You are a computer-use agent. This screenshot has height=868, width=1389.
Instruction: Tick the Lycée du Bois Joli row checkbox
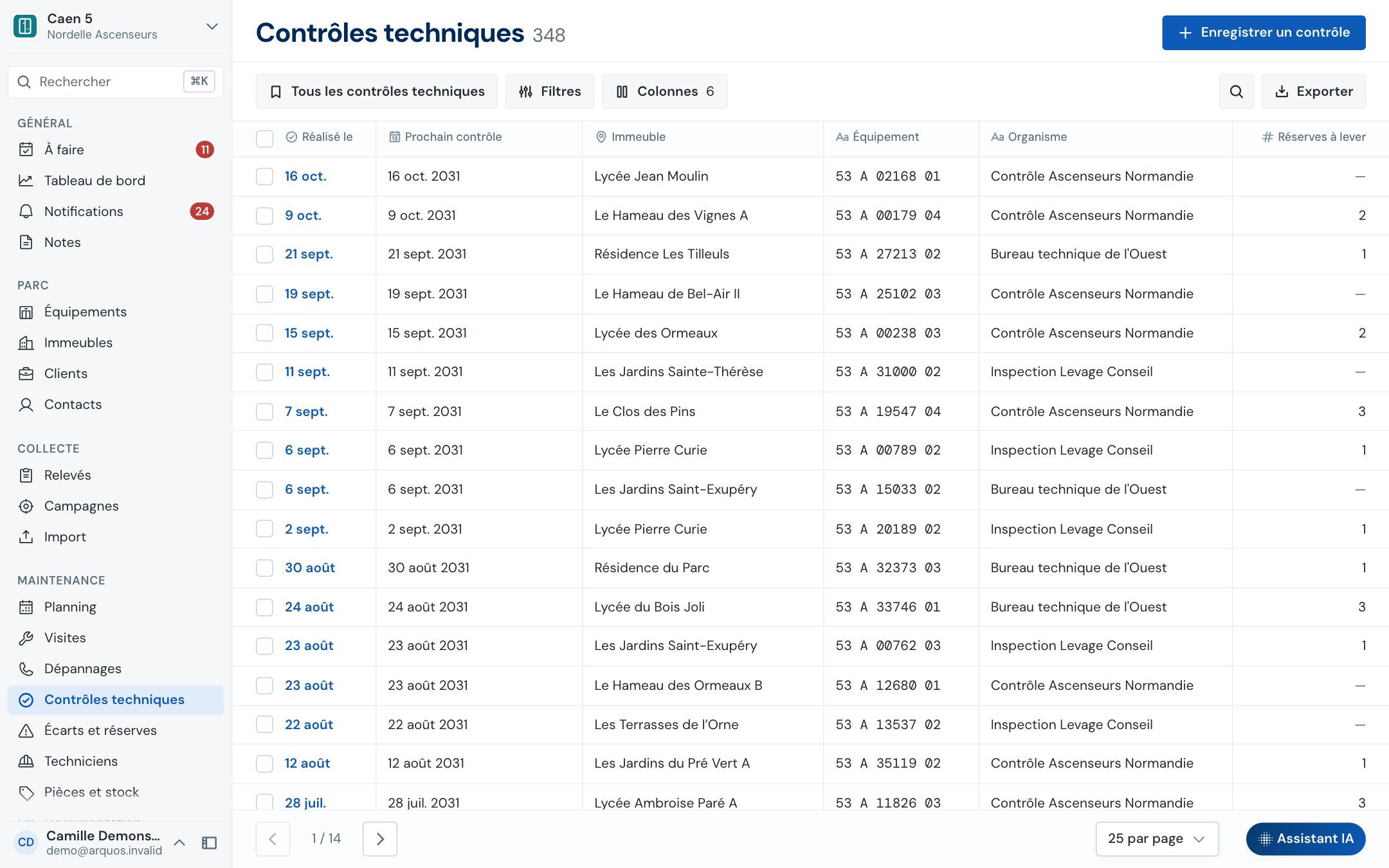tap(264, 607)
